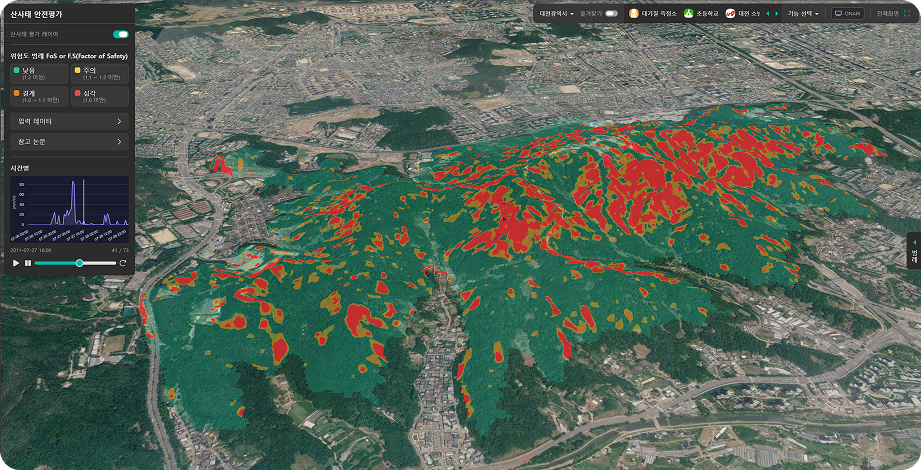The width and height of the screenshot is (921, 470).
Task: Toggle the 즐겨찾기 switch in top bar
Action: pos(611,14)
